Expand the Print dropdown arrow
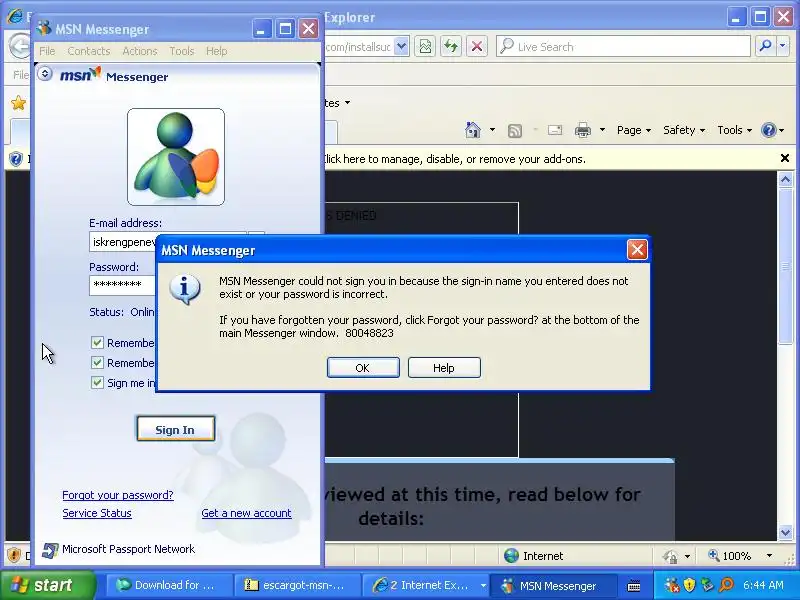Viewport: 800px width, 600px height. pos(602,130)
